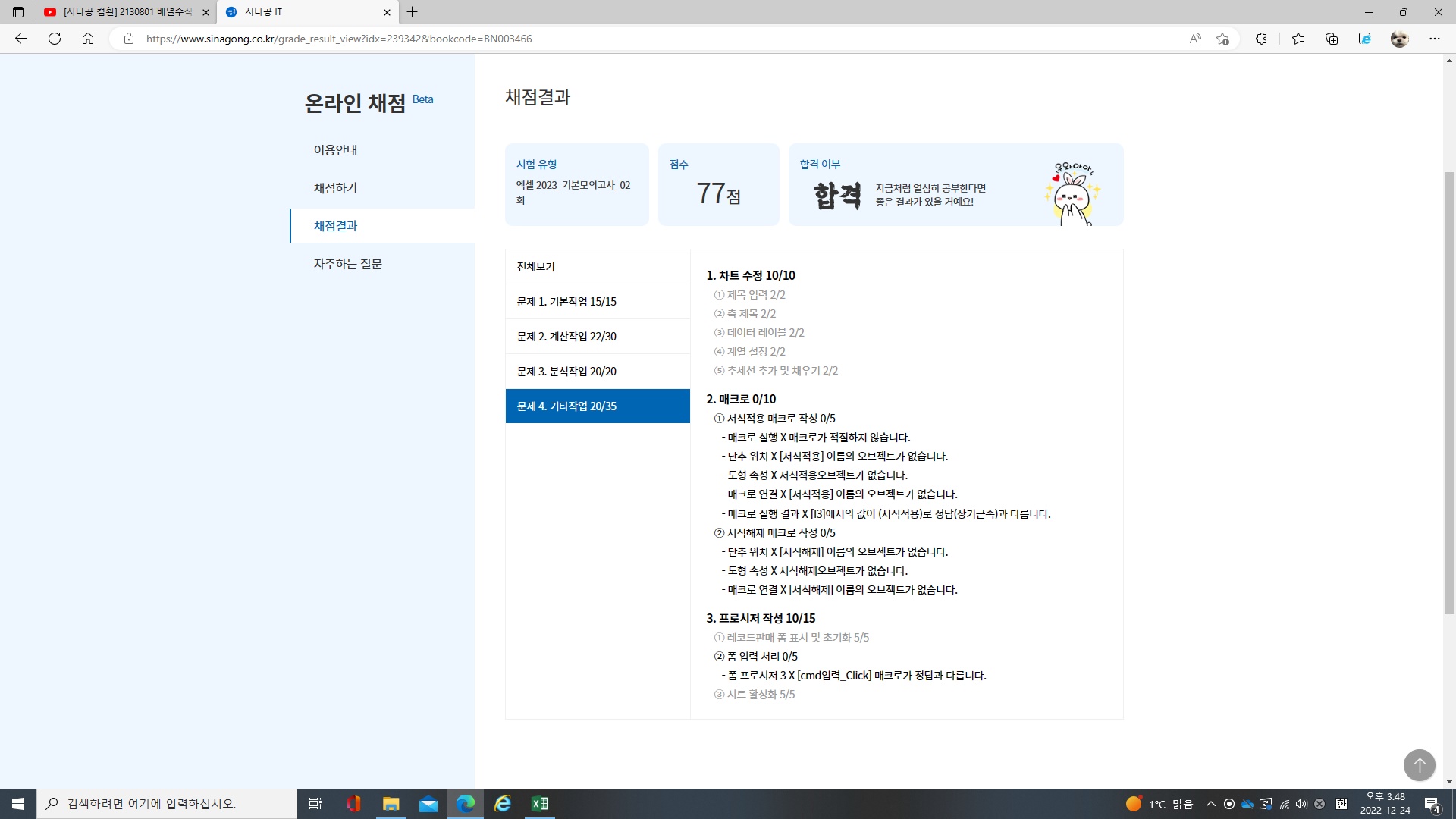This screenshot has width=1456, height=819.
Task: Open the browser settings ellipsis menu
Action: pos(1434,39)
